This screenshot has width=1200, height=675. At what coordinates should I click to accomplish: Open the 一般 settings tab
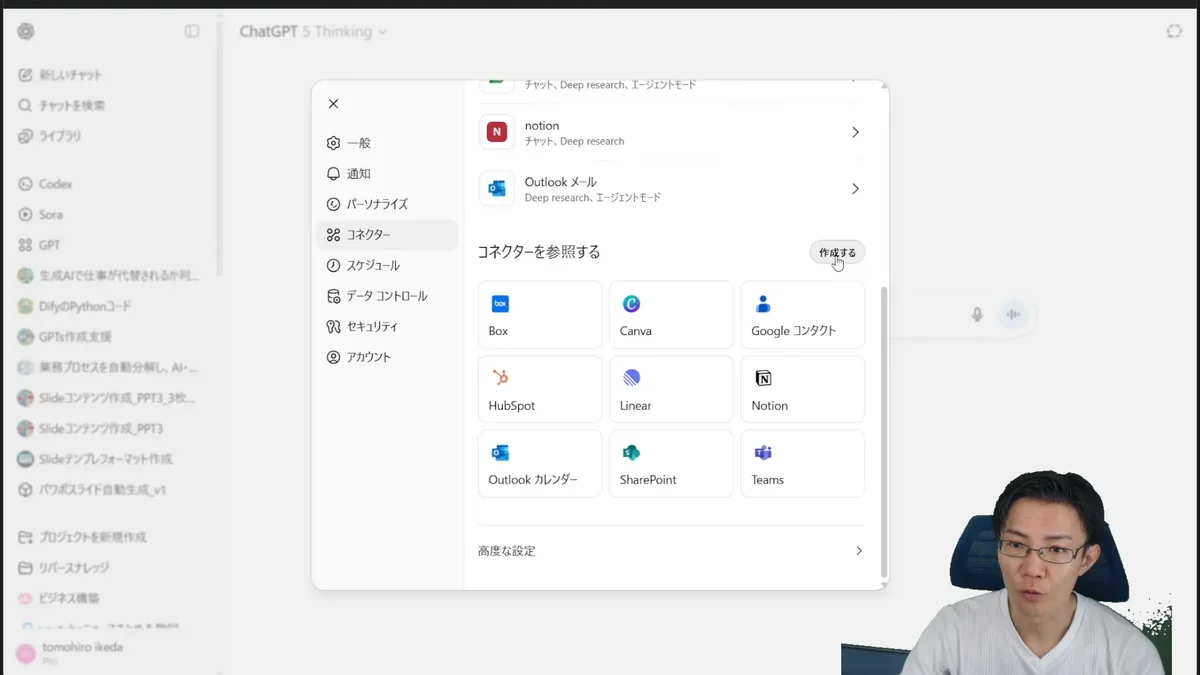[x=387, y=143]
